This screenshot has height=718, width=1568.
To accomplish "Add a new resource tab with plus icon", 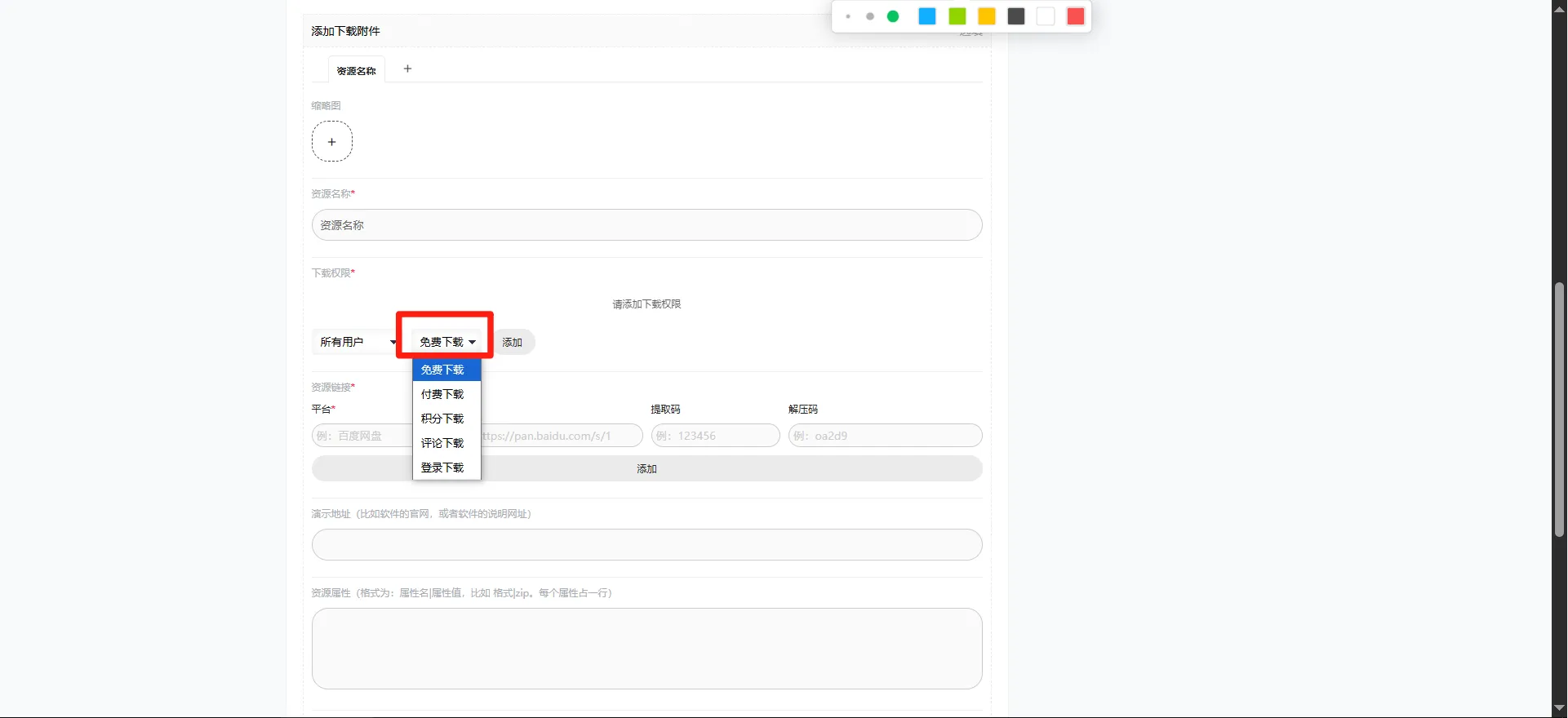I will tap(407, 69).
